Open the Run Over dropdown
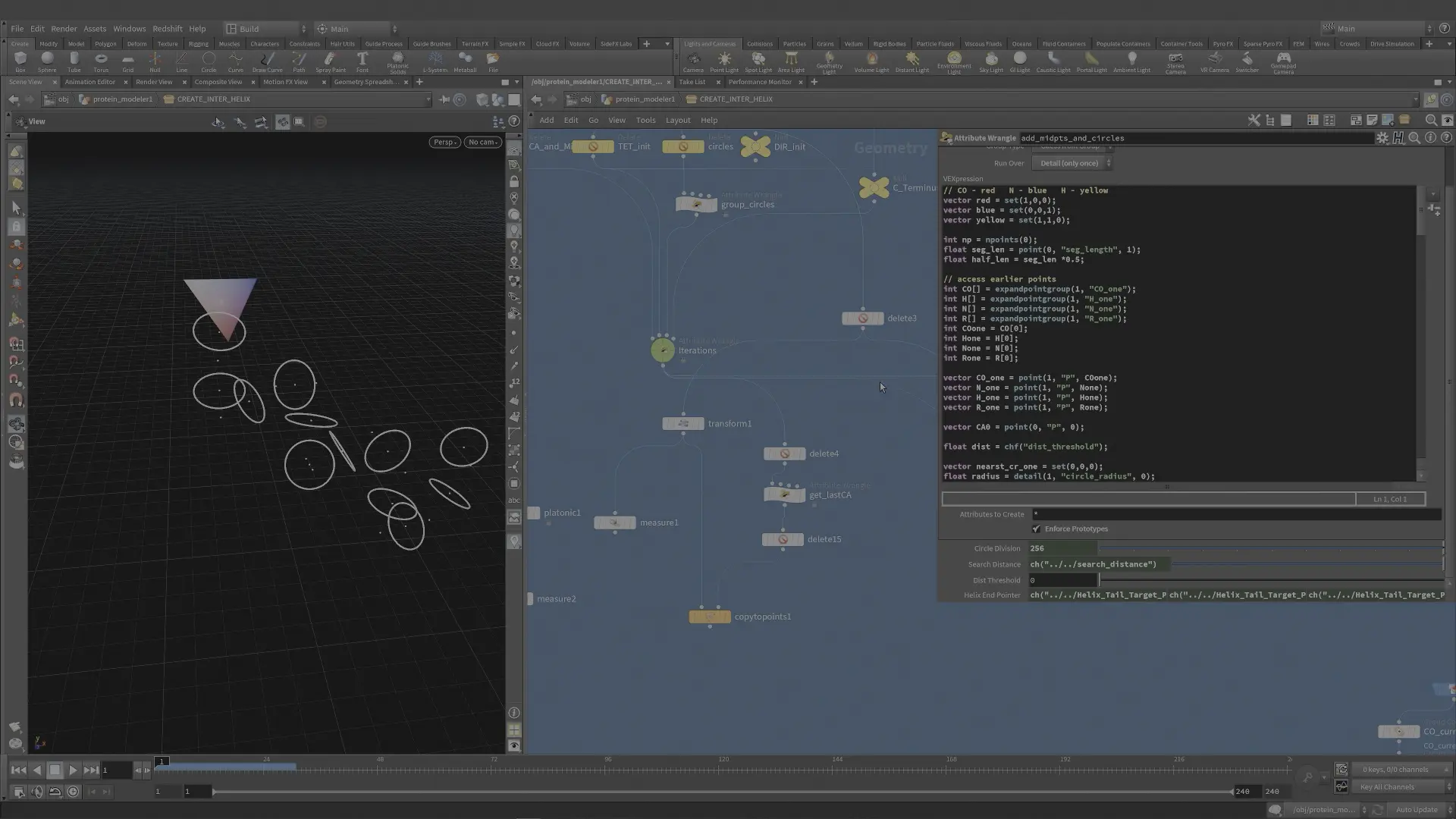This screenshot has height=819, width=1456. pyautogui.click(x=1072, y=163)
